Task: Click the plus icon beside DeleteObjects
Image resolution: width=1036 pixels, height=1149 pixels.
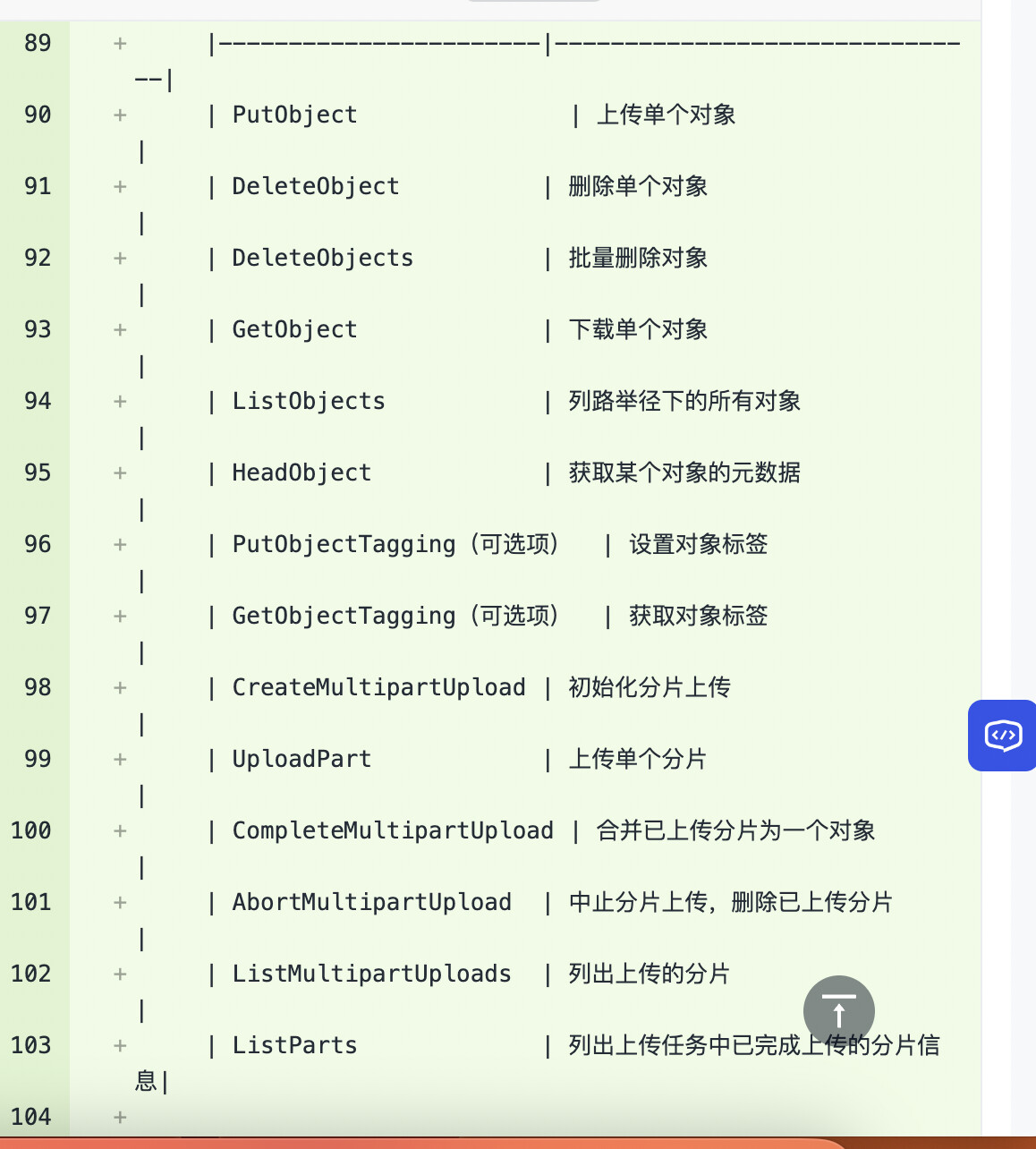Action: 119,258
